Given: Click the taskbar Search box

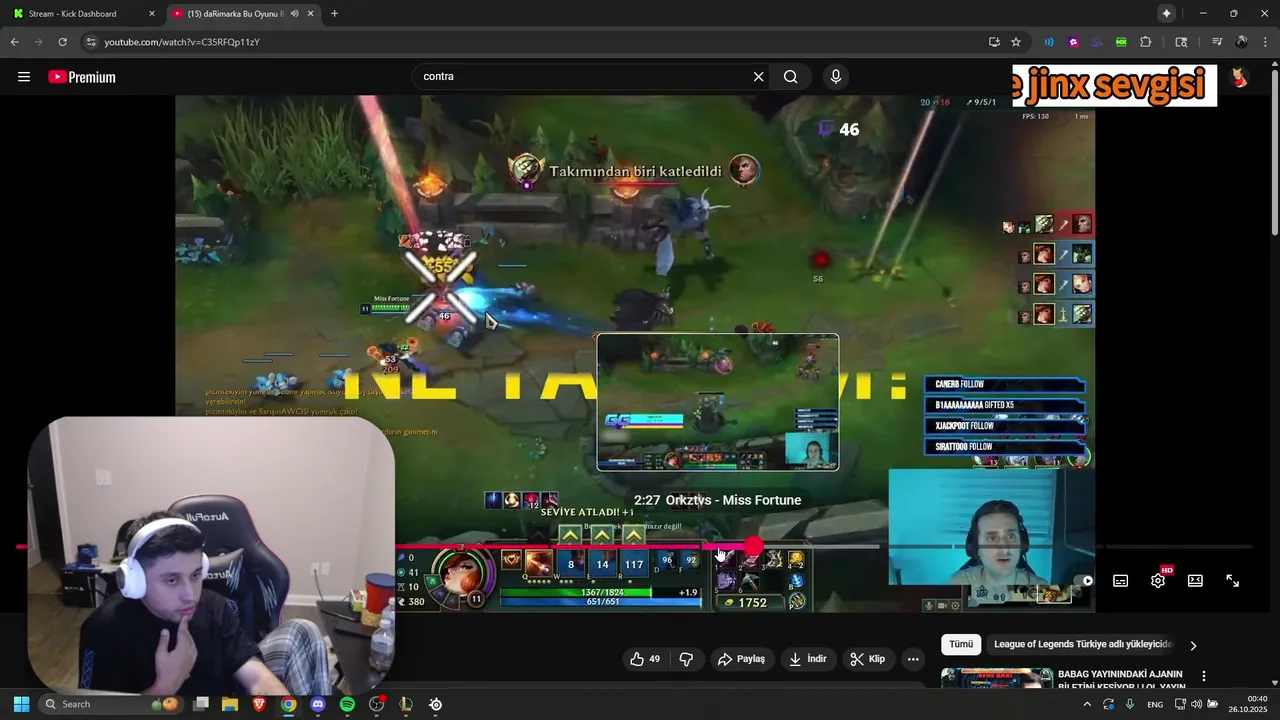Looking at the screenshot, I should (112, 704).
